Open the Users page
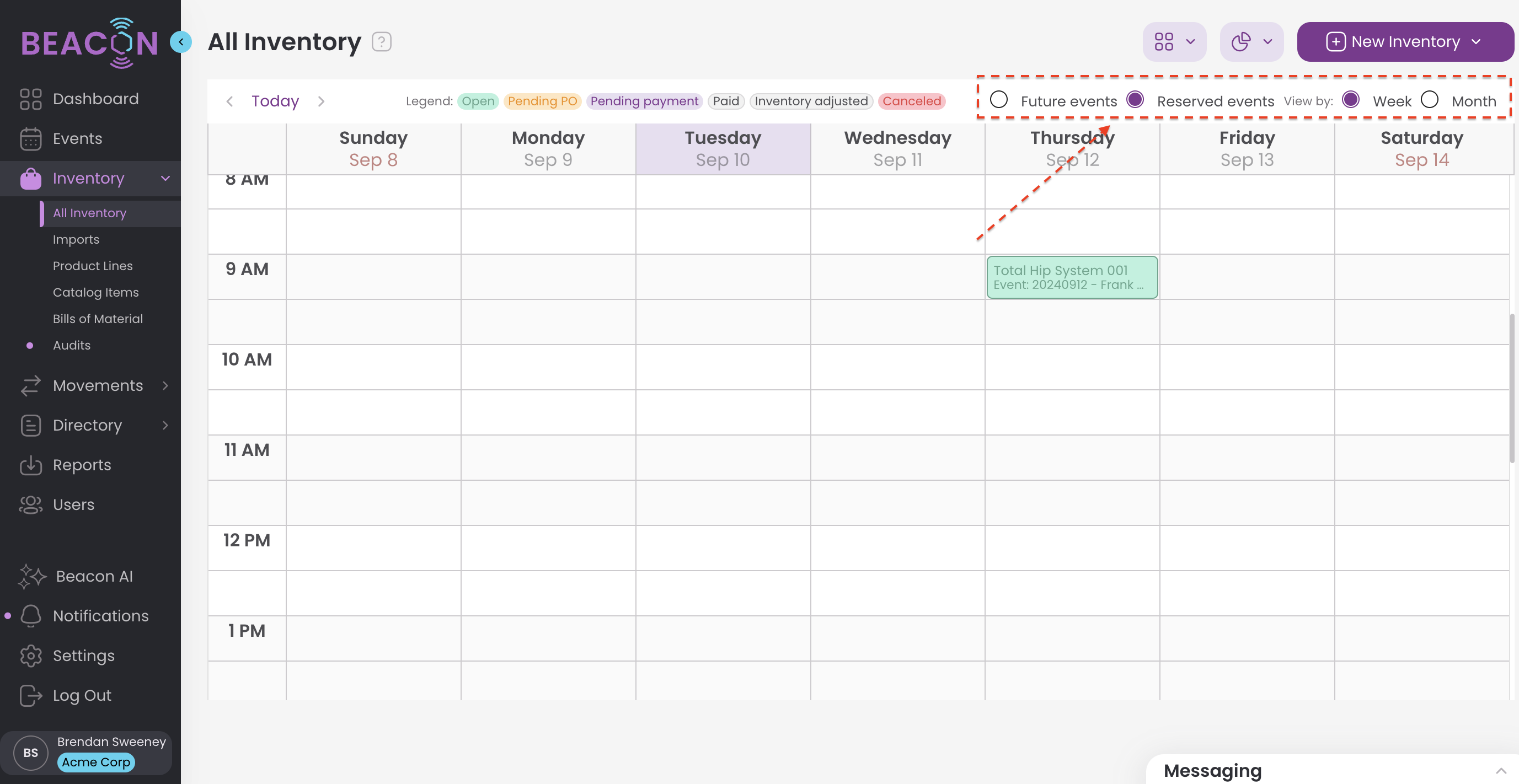The image size is (1519, 784). [x=73, y=504]
